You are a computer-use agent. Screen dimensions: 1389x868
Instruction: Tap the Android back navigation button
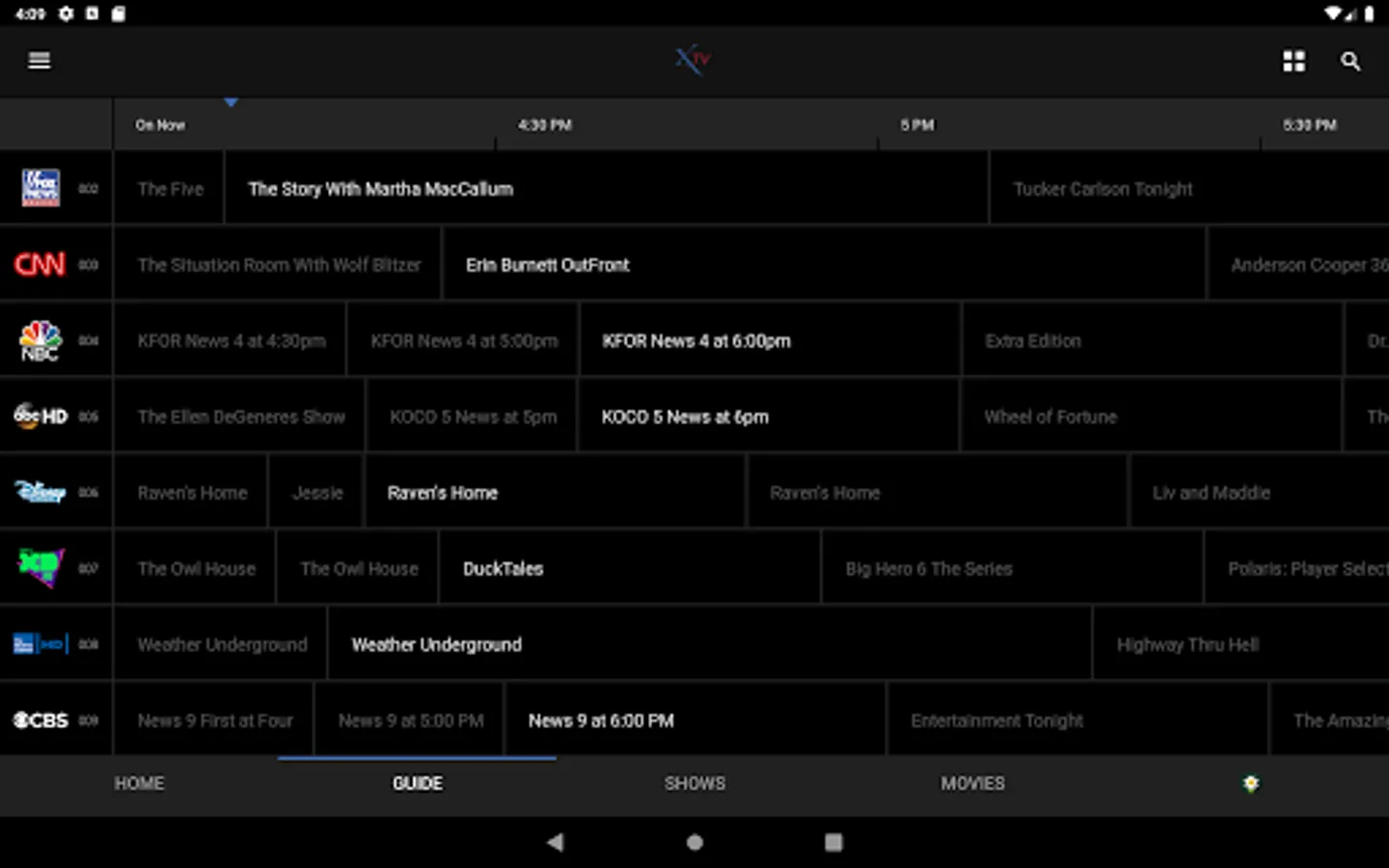pyautogui.click(x=555, y=842)
